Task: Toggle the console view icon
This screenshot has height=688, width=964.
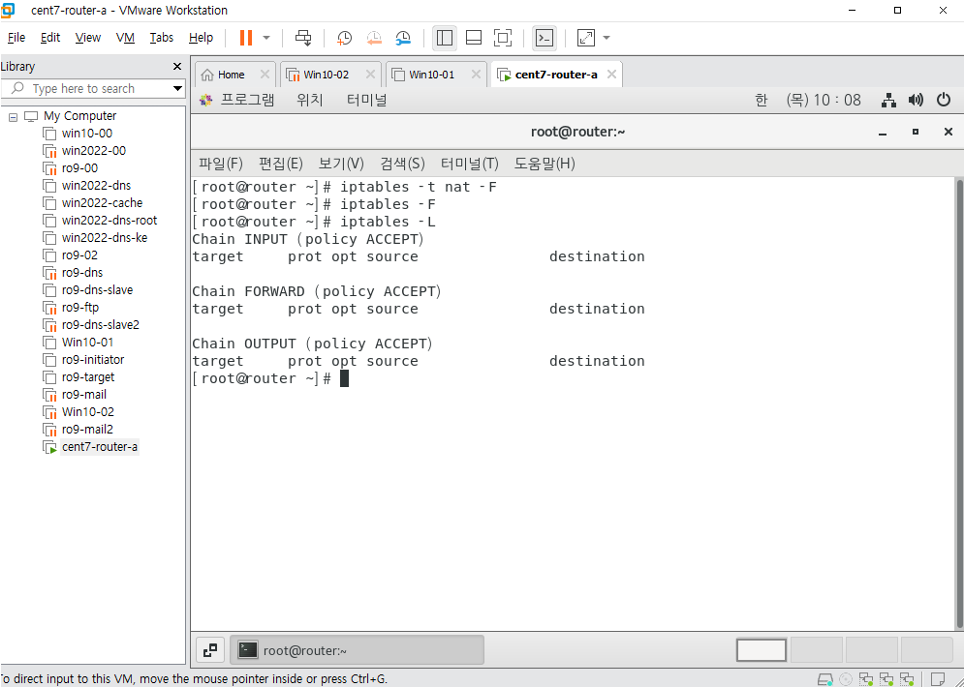Action: (x=544, y=38)
